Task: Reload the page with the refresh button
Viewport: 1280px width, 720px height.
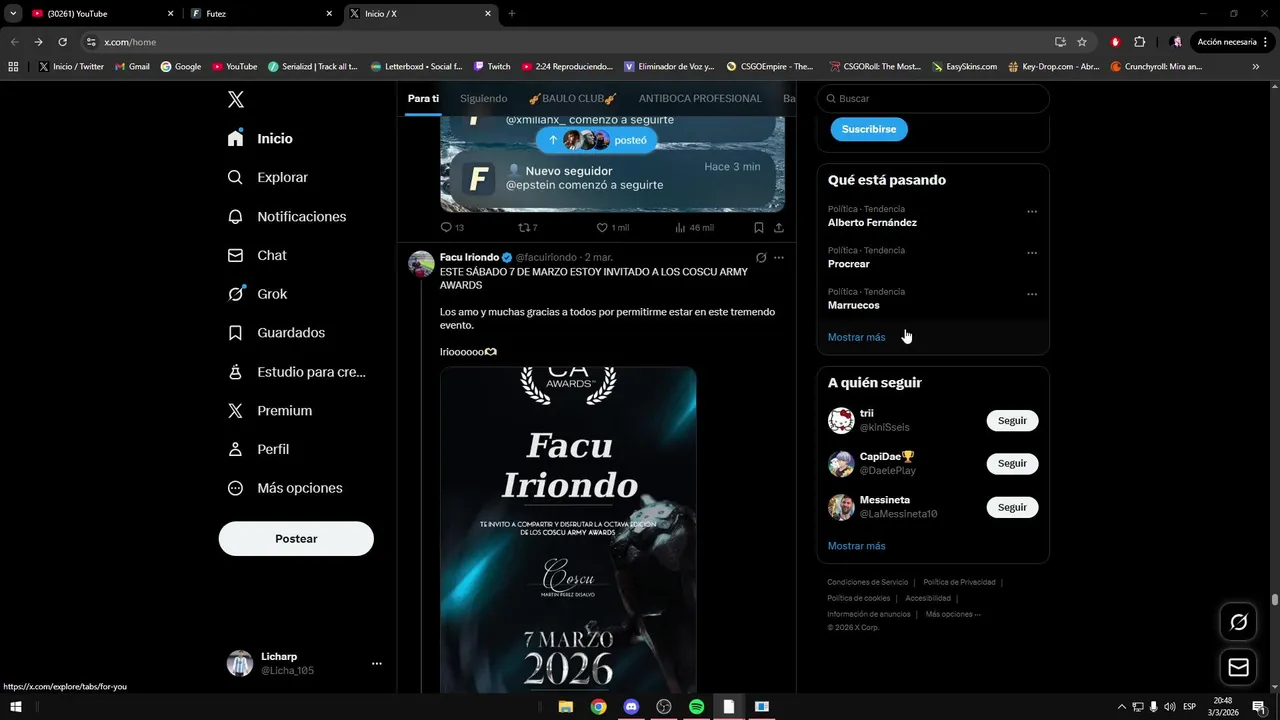Action: pos(62,42)
